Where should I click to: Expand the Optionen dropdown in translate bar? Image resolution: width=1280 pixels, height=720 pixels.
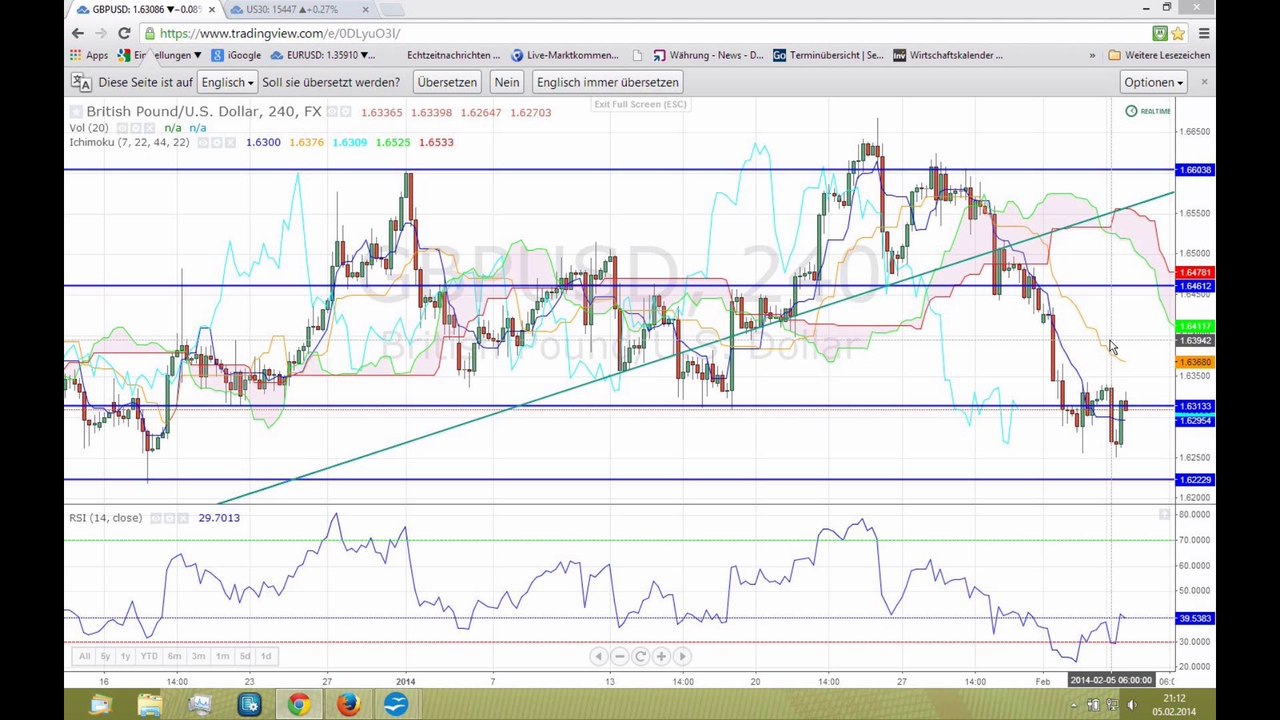pos(1153,82)
